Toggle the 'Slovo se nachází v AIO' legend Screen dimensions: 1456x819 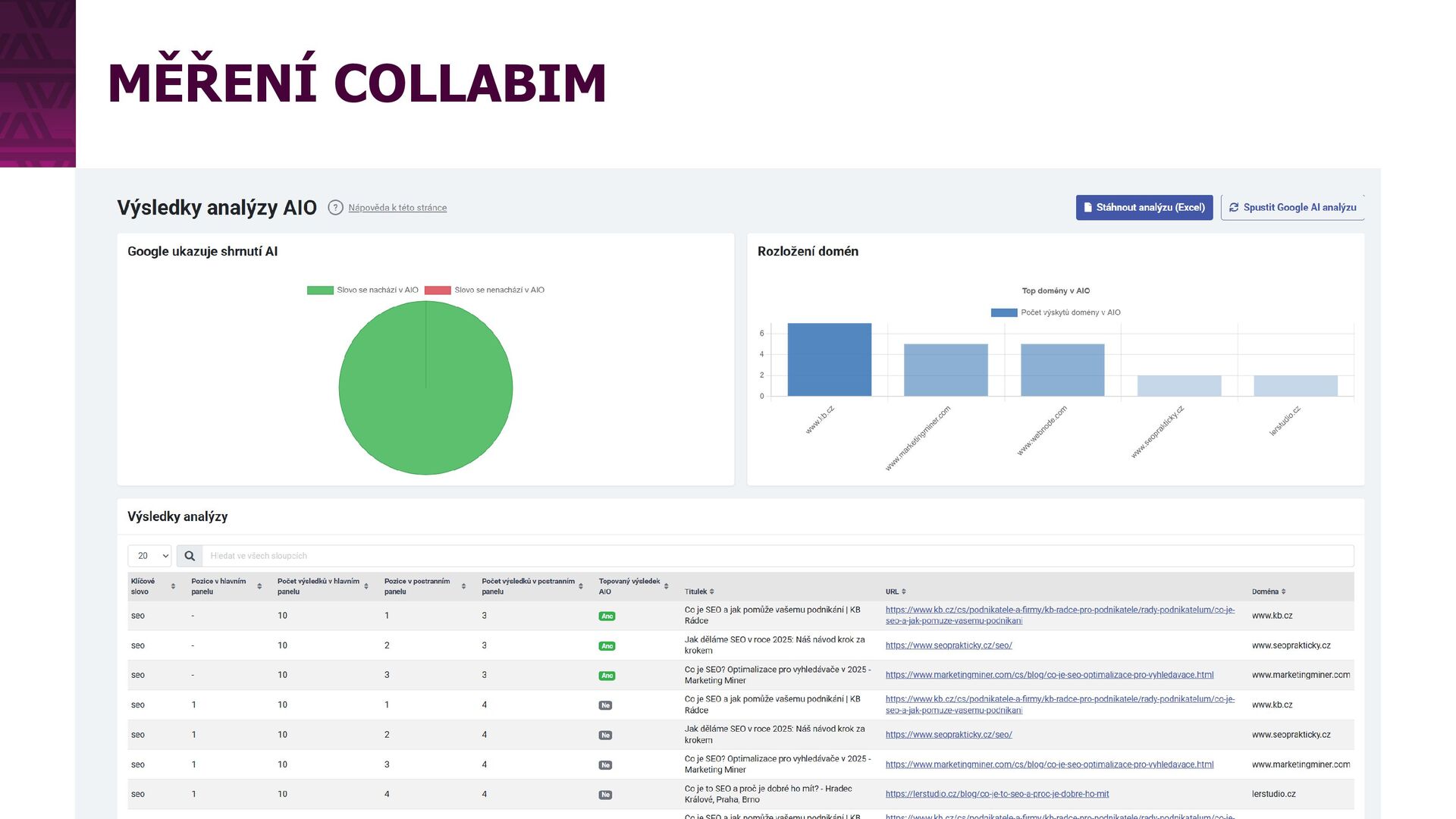pyautogui.click(x=362, y=290)
